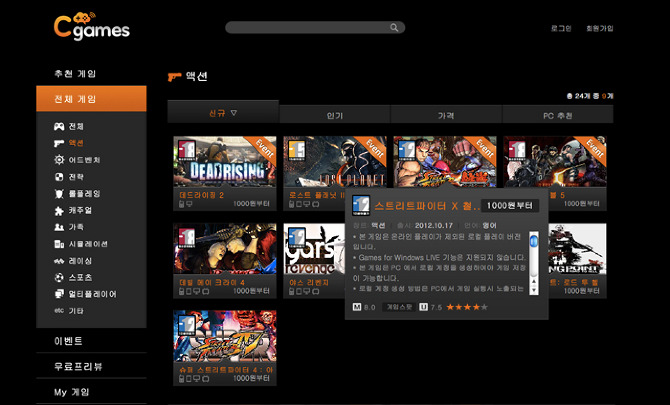This screenshot has height=405, width=670.
Task: Click the 24개 중 9개 count text
Action: point(590,96)
